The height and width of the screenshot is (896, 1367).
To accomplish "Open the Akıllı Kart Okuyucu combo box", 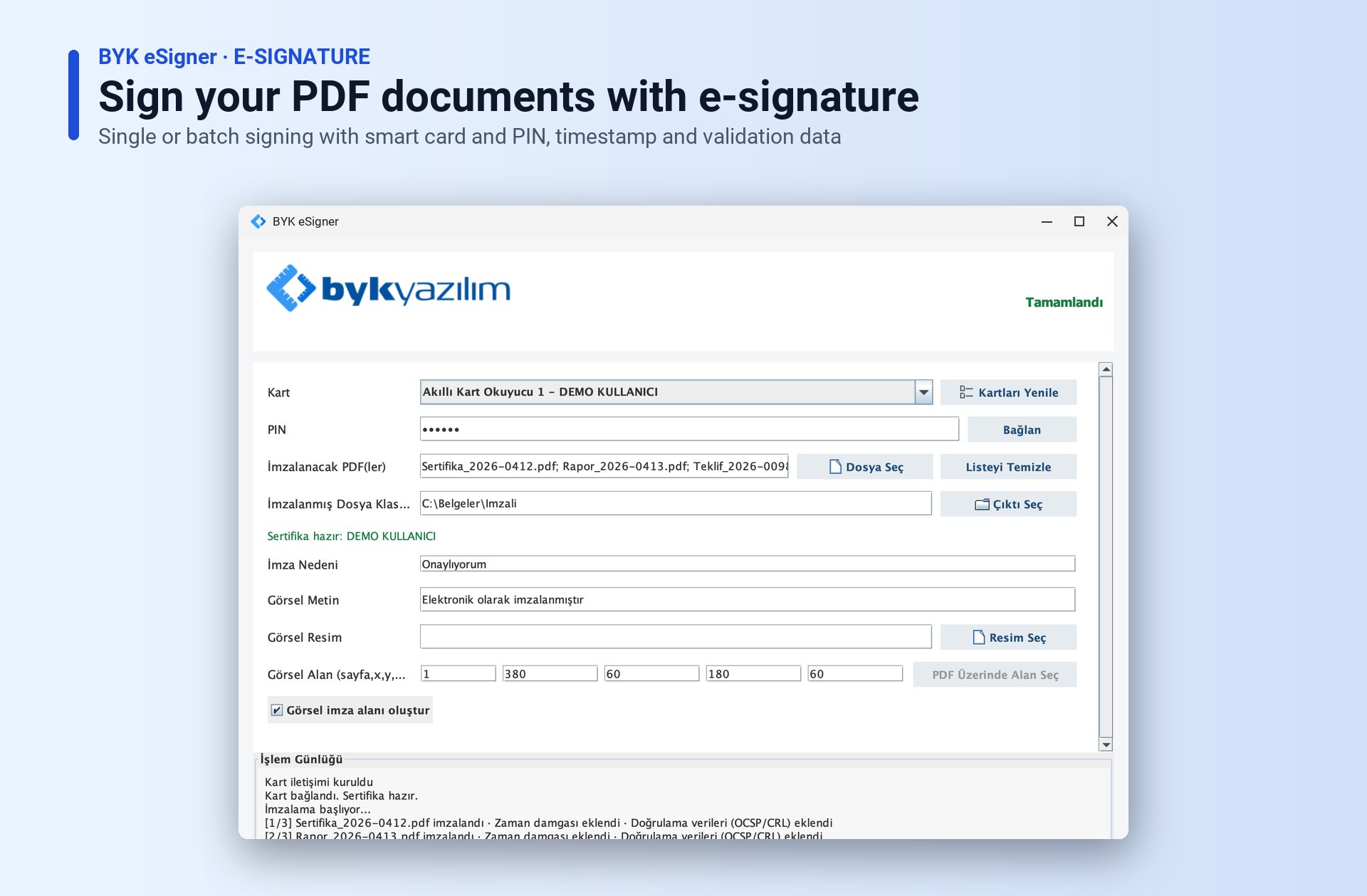I will (676, 392).
